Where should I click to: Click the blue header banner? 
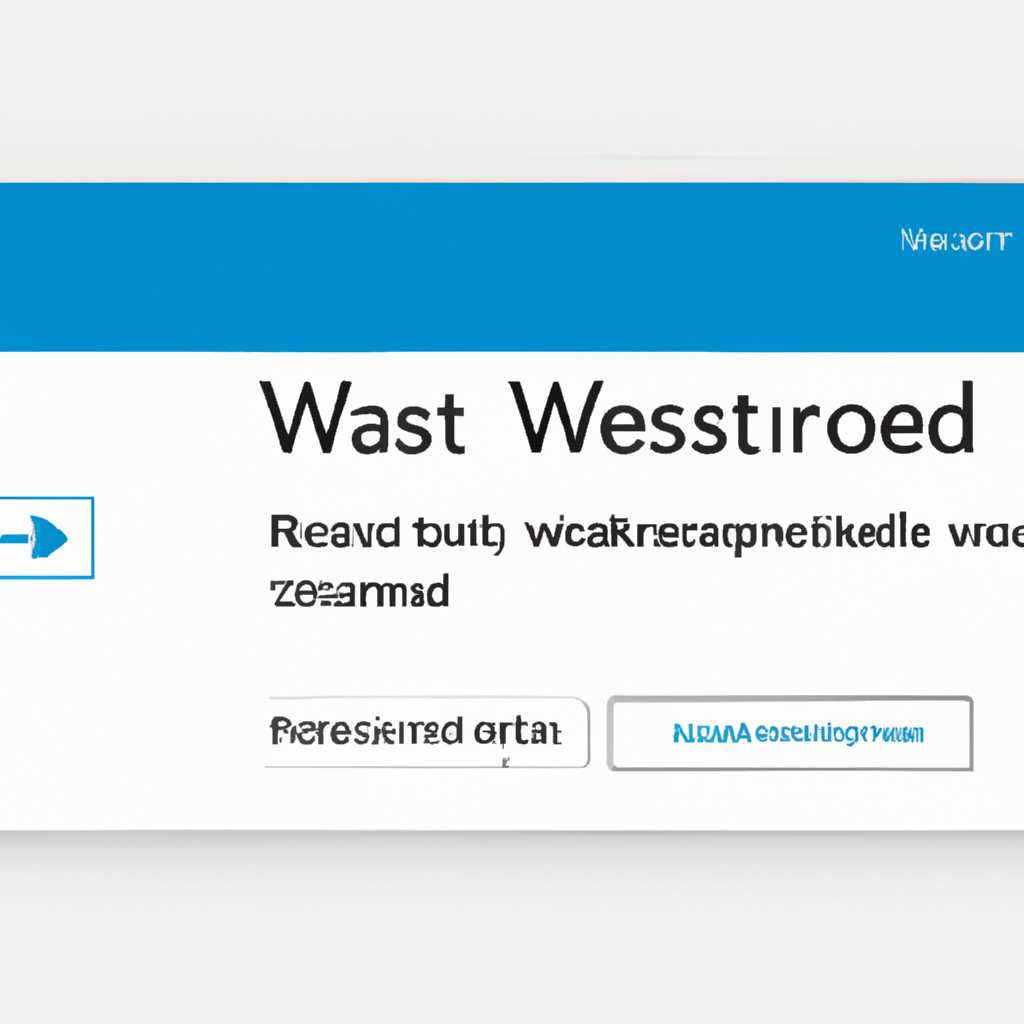point(512,267)
